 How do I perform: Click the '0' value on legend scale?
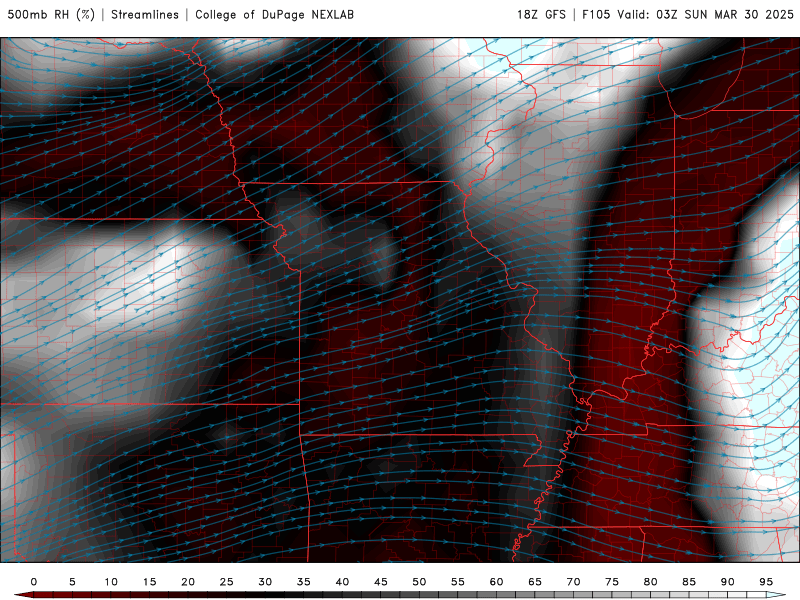(34, 582)
